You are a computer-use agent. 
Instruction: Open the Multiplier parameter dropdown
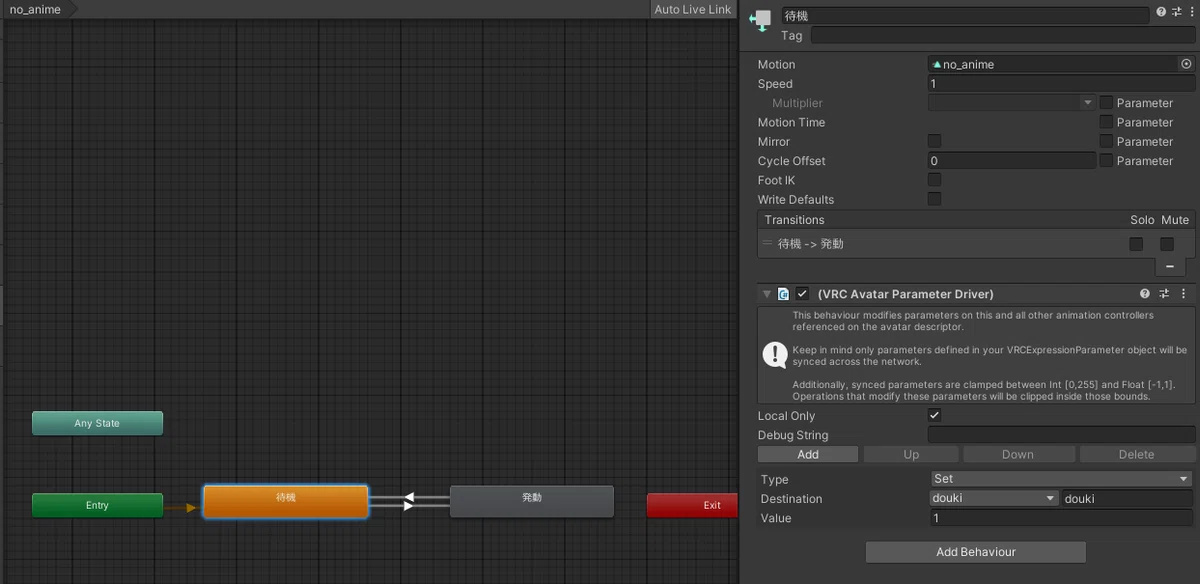pos(1012,103)
